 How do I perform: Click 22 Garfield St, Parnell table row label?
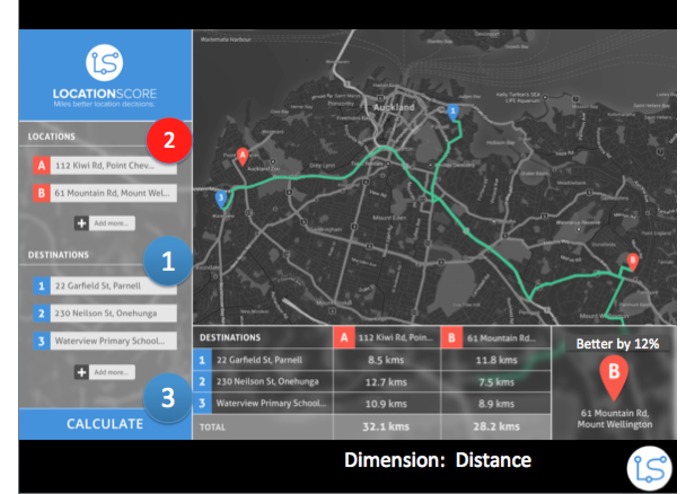tap(259, 360)
